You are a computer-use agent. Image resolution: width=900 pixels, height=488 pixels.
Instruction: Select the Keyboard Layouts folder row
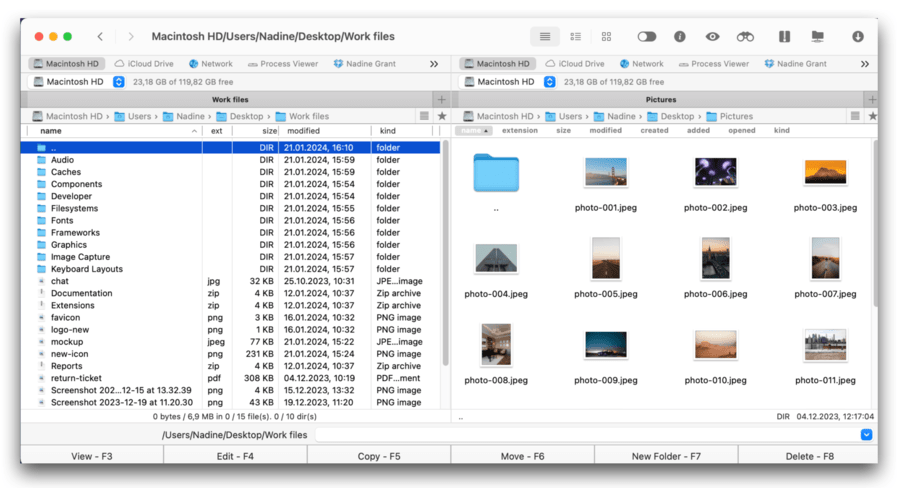tap(230, 269)
